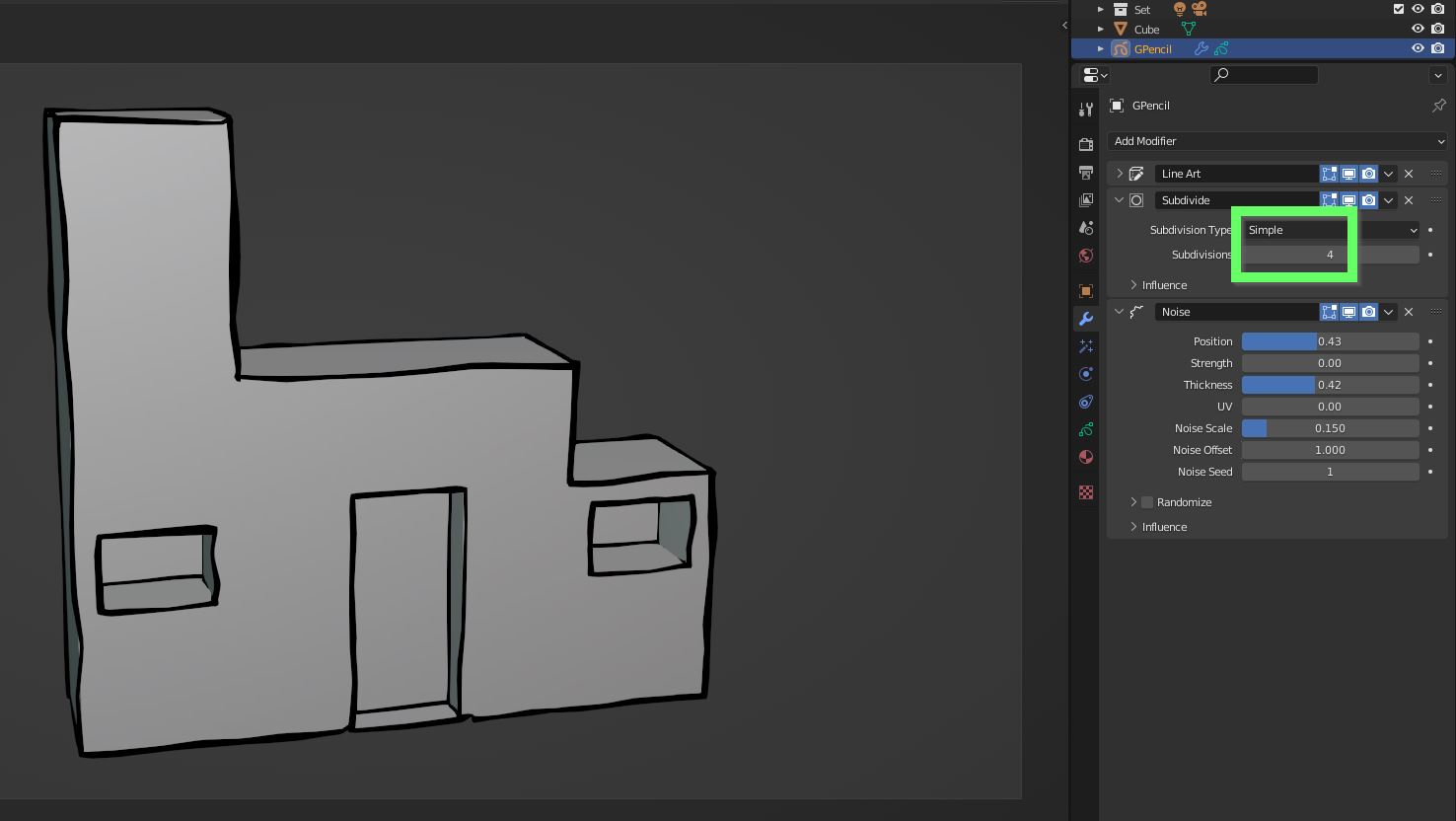Remove the Noise modifier
Screen dimensions: 1456x821
1409,312
